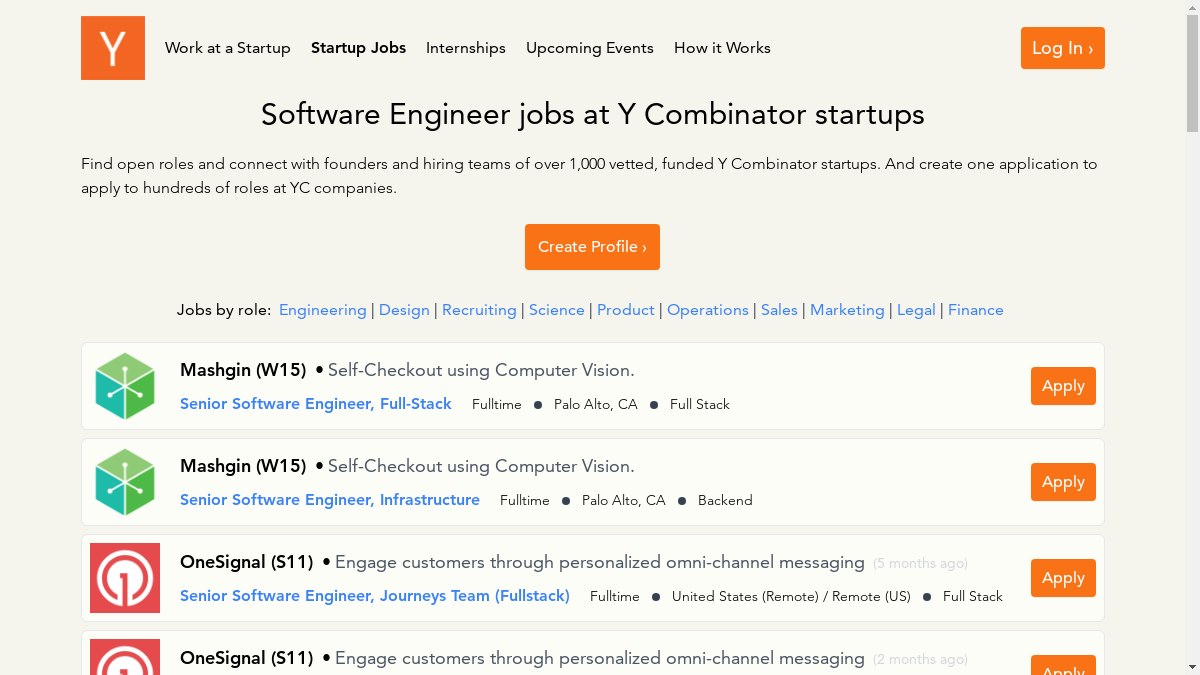Click 'United States (Remote) / Remote (US)' location
This screenshot has height=675, width=1200.
pos(791,596)
